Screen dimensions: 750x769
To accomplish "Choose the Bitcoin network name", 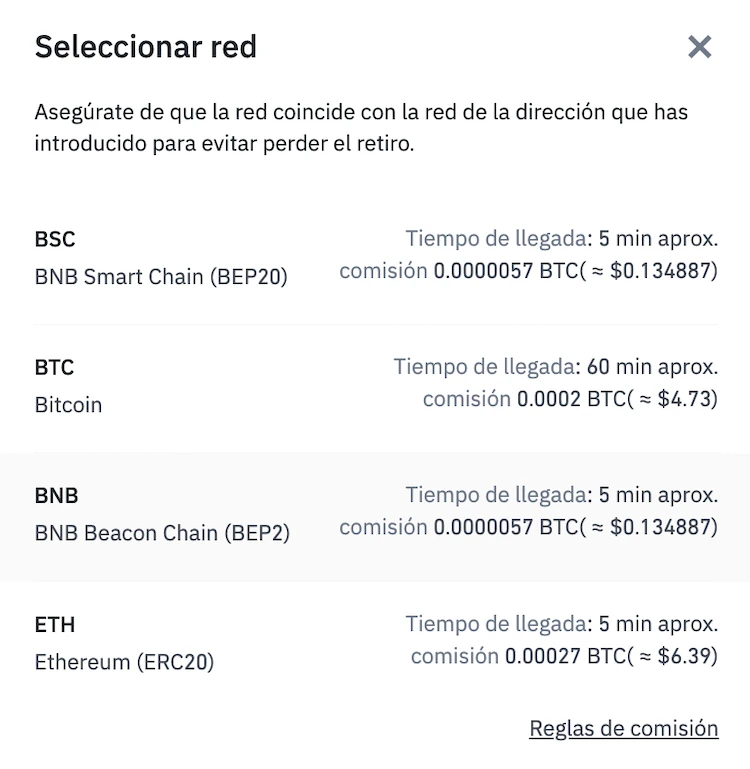I will pyautogui.click(x=68, y=405).
